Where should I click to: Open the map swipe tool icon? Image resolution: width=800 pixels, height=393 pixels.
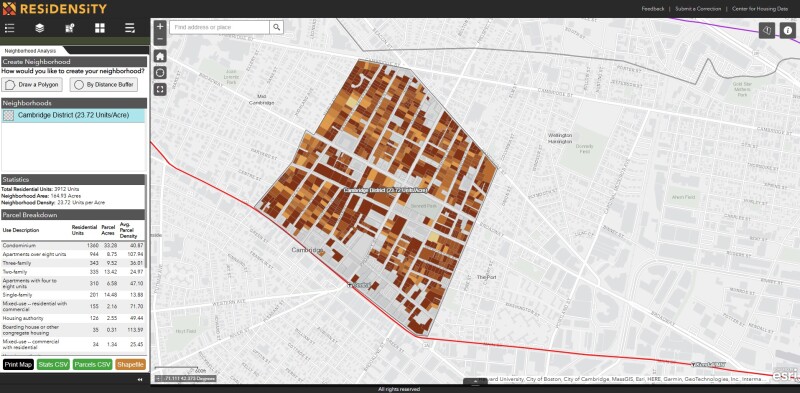pos(767,30)
